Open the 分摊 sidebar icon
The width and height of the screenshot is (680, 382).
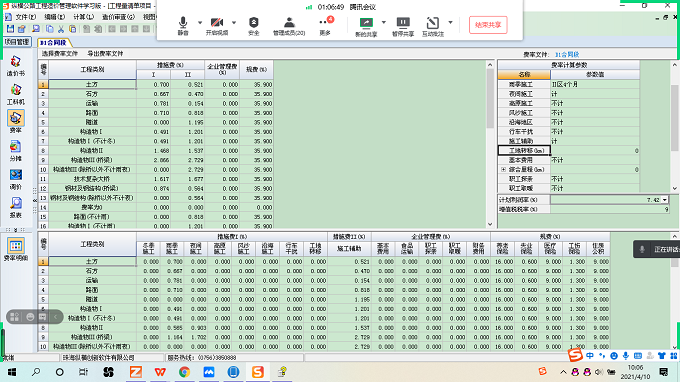coord(16,151)
